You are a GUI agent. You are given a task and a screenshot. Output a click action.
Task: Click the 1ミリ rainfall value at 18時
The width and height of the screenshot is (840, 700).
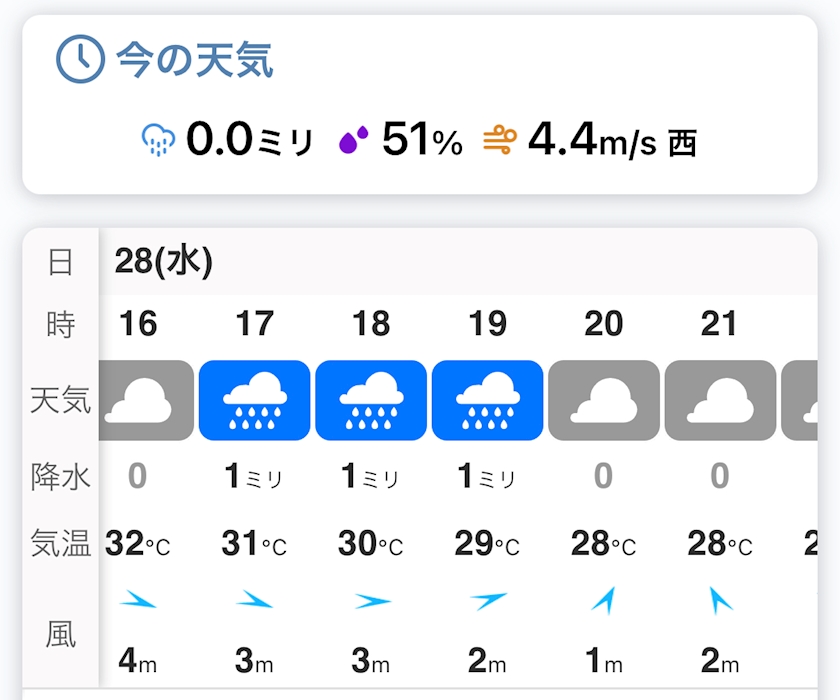pos(370,477)
